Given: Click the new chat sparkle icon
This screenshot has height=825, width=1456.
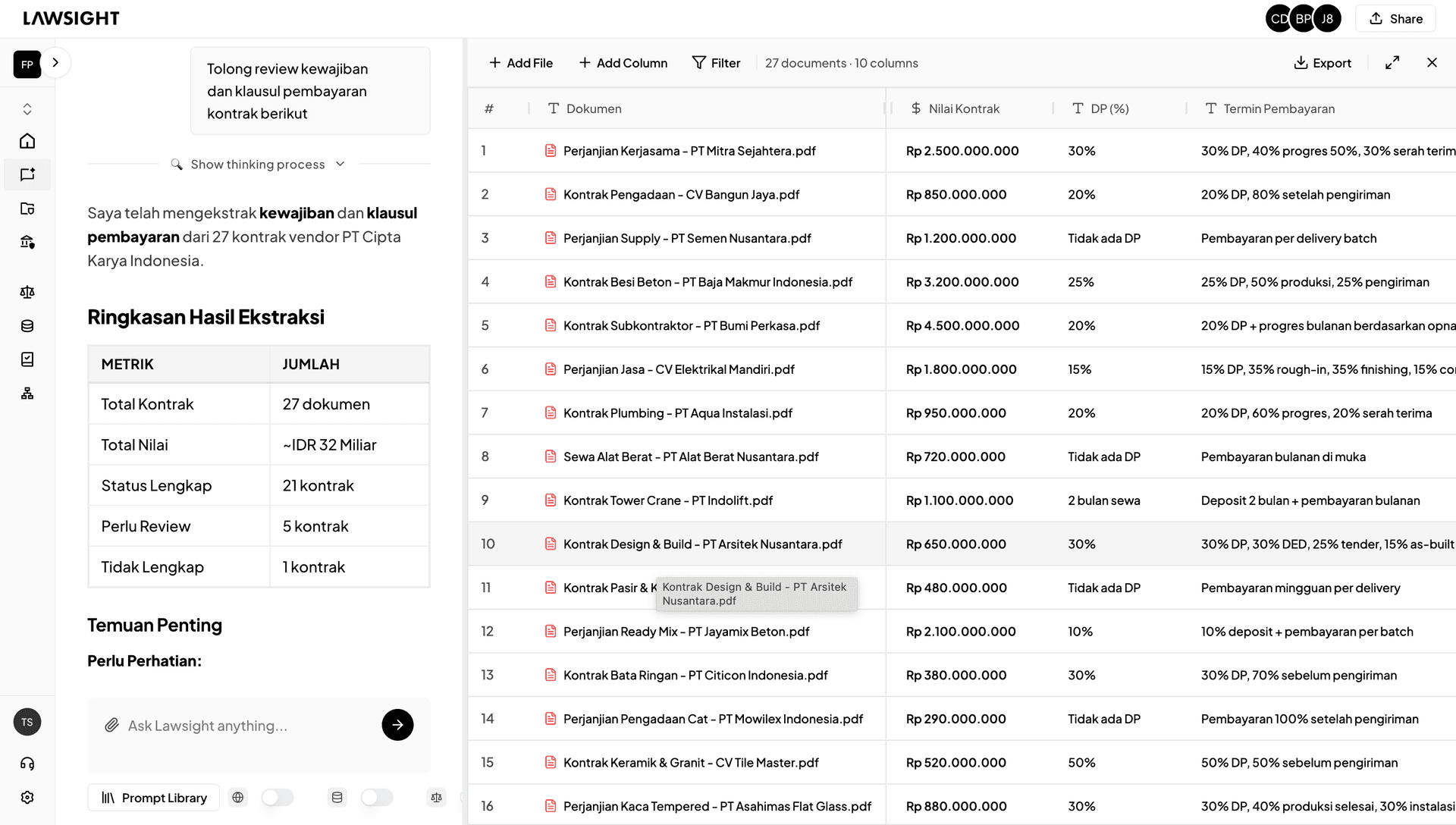Looking at the screenshot, I should [x=27, y=174].
